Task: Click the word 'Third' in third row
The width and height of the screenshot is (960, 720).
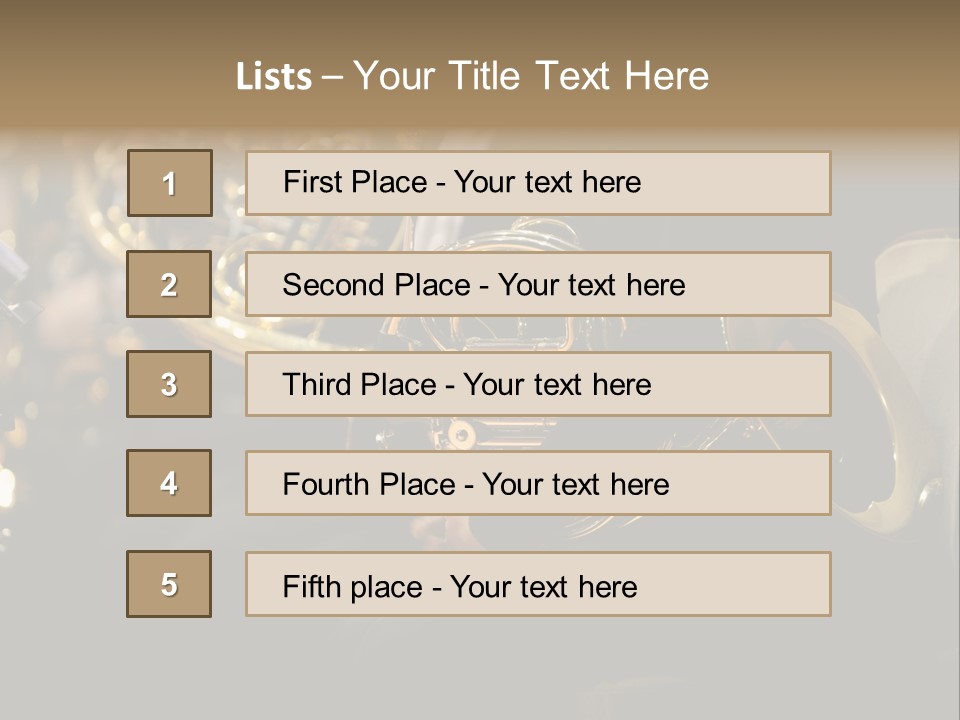Action: pyautogui.click(x=317, y=385)
